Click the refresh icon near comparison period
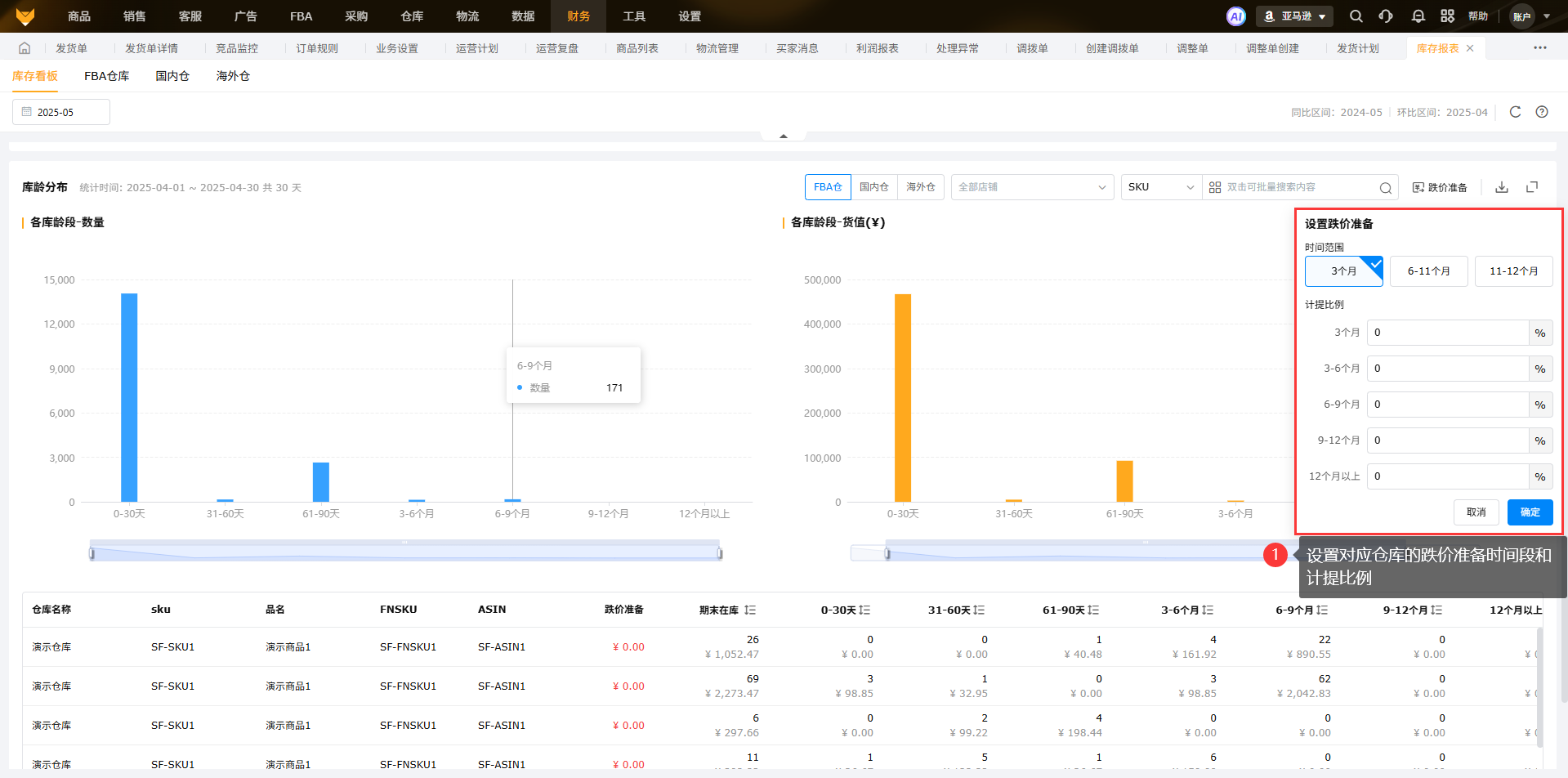Screen dimensions: 1568x778 click(x=1515, y=112)
